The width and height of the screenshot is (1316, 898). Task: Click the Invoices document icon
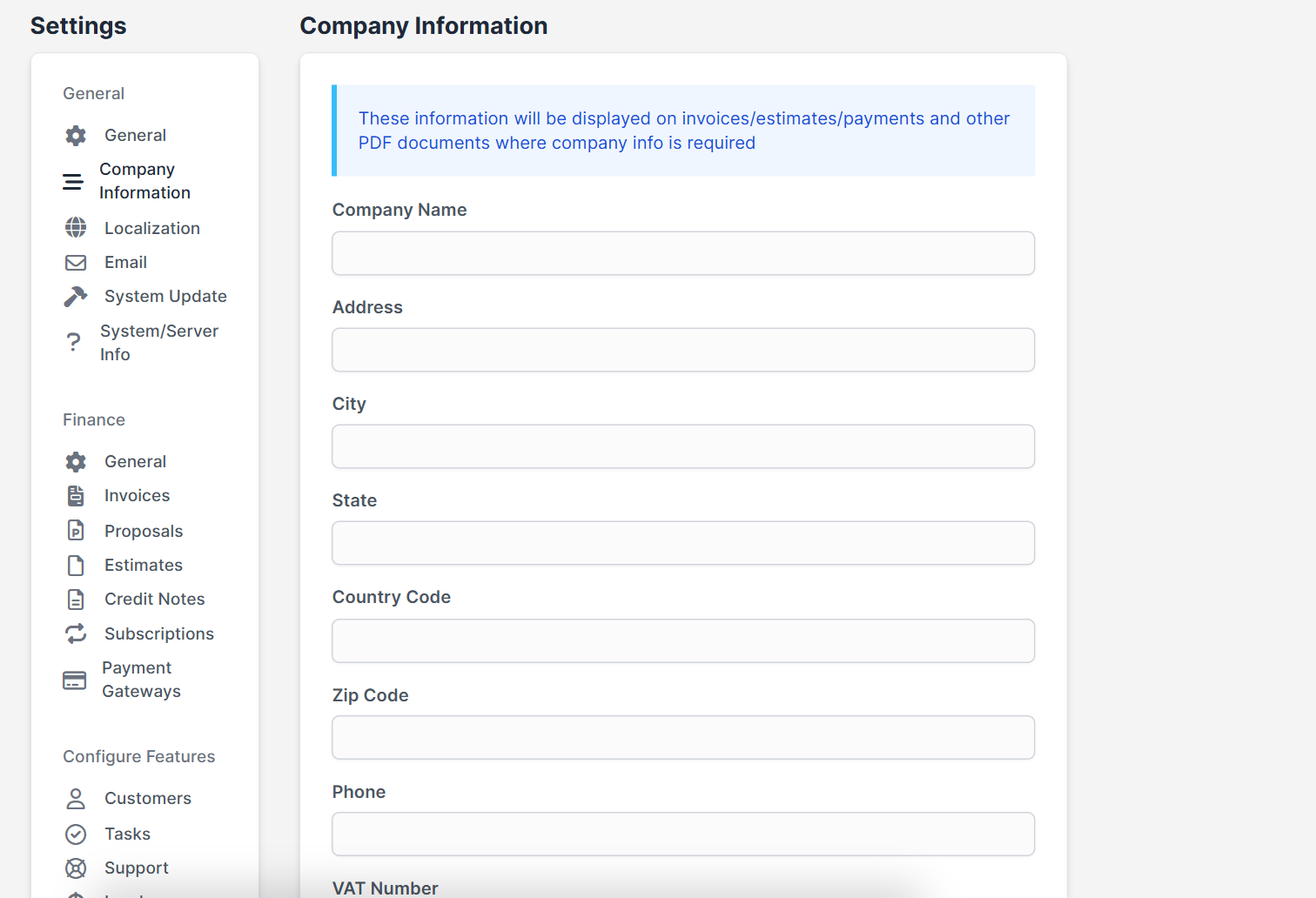point(76,496)
